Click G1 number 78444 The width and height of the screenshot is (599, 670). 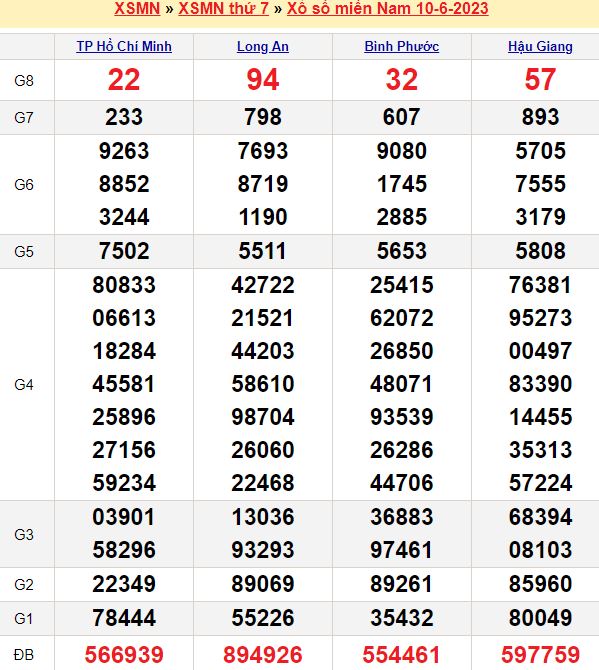click(124, 618)
